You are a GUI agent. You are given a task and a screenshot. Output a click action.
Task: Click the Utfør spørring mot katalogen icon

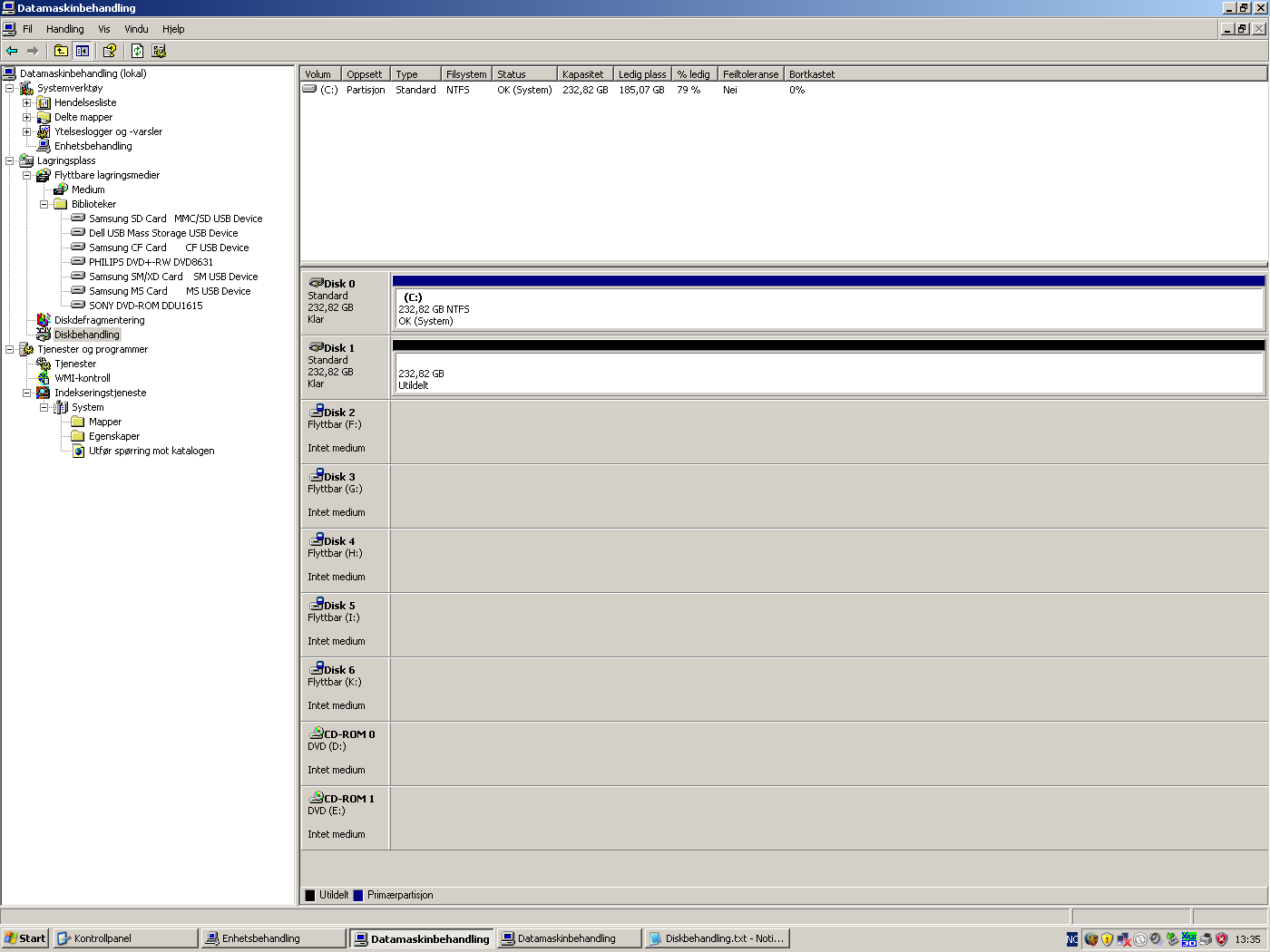78,451
